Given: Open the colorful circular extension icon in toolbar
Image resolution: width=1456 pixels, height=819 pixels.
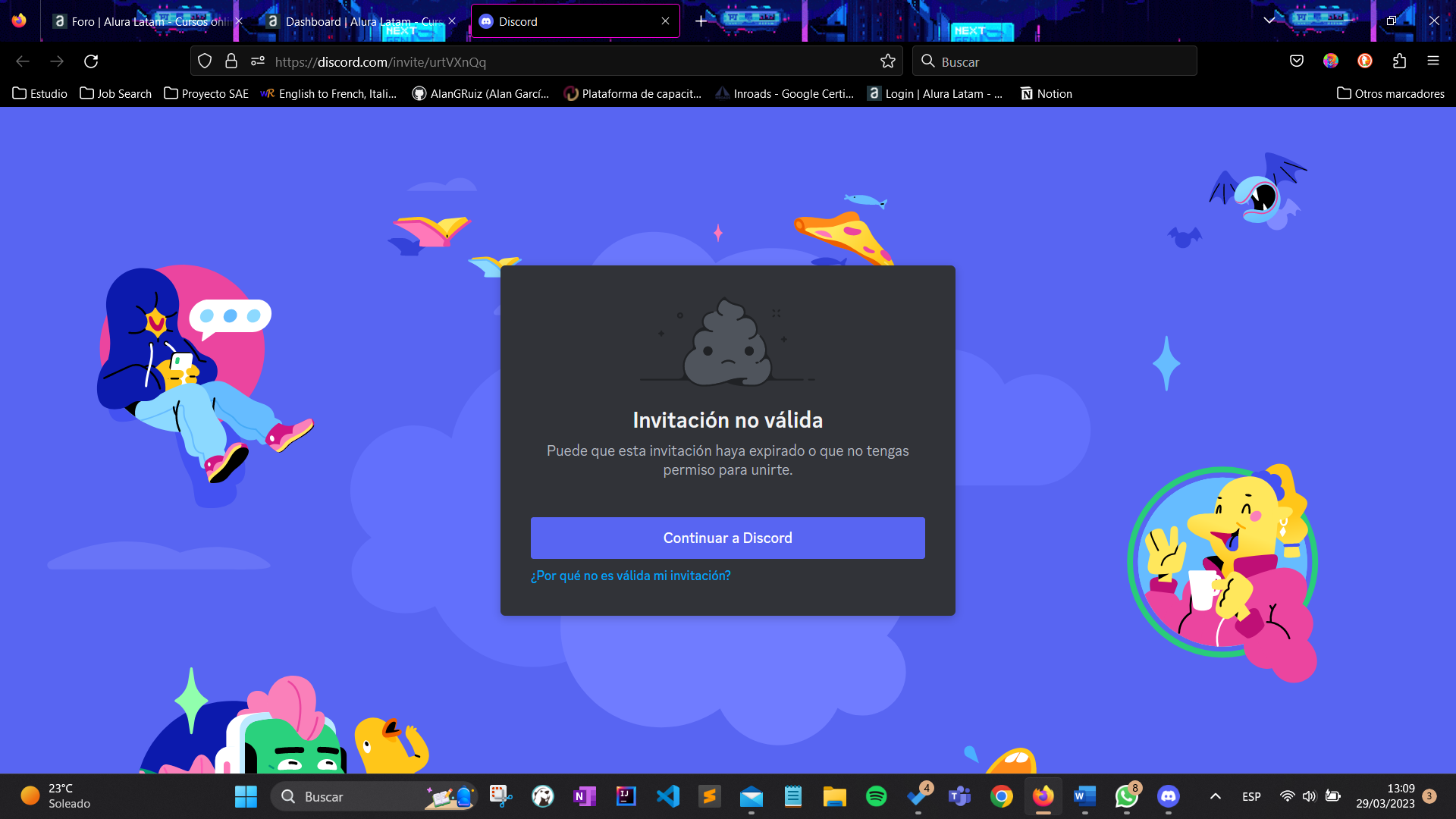Looking at the screenshot, I should tap(1331, 61).
